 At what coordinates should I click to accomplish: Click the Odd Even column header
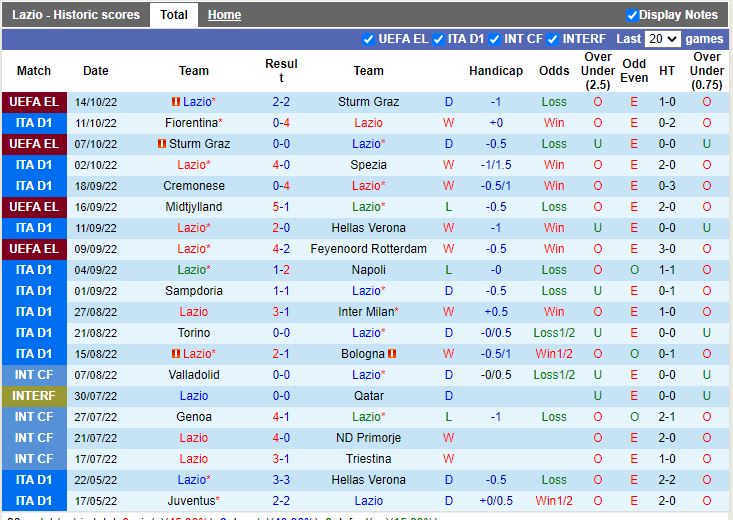click(634, 71)
